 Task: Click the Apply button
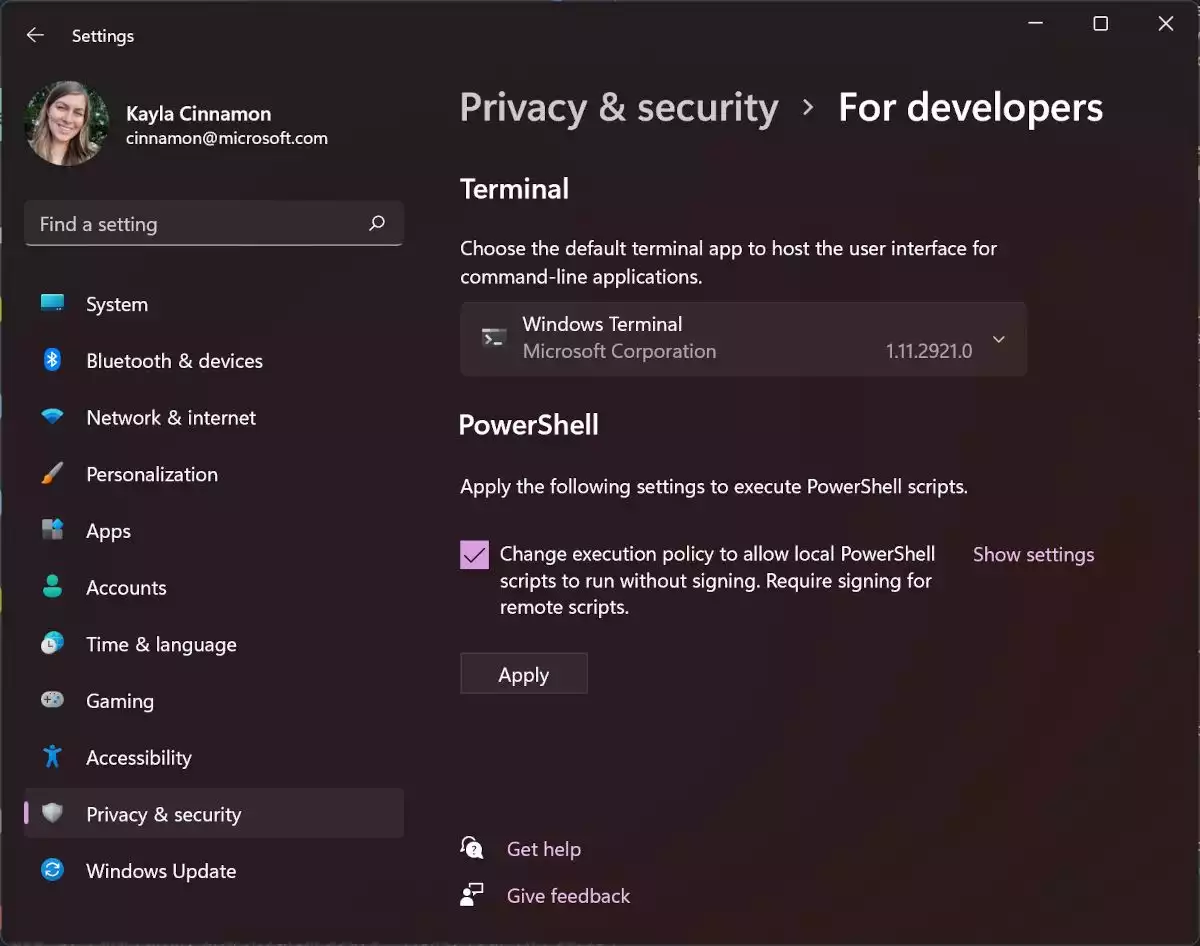pyautogui.click(x=524, y=674)
